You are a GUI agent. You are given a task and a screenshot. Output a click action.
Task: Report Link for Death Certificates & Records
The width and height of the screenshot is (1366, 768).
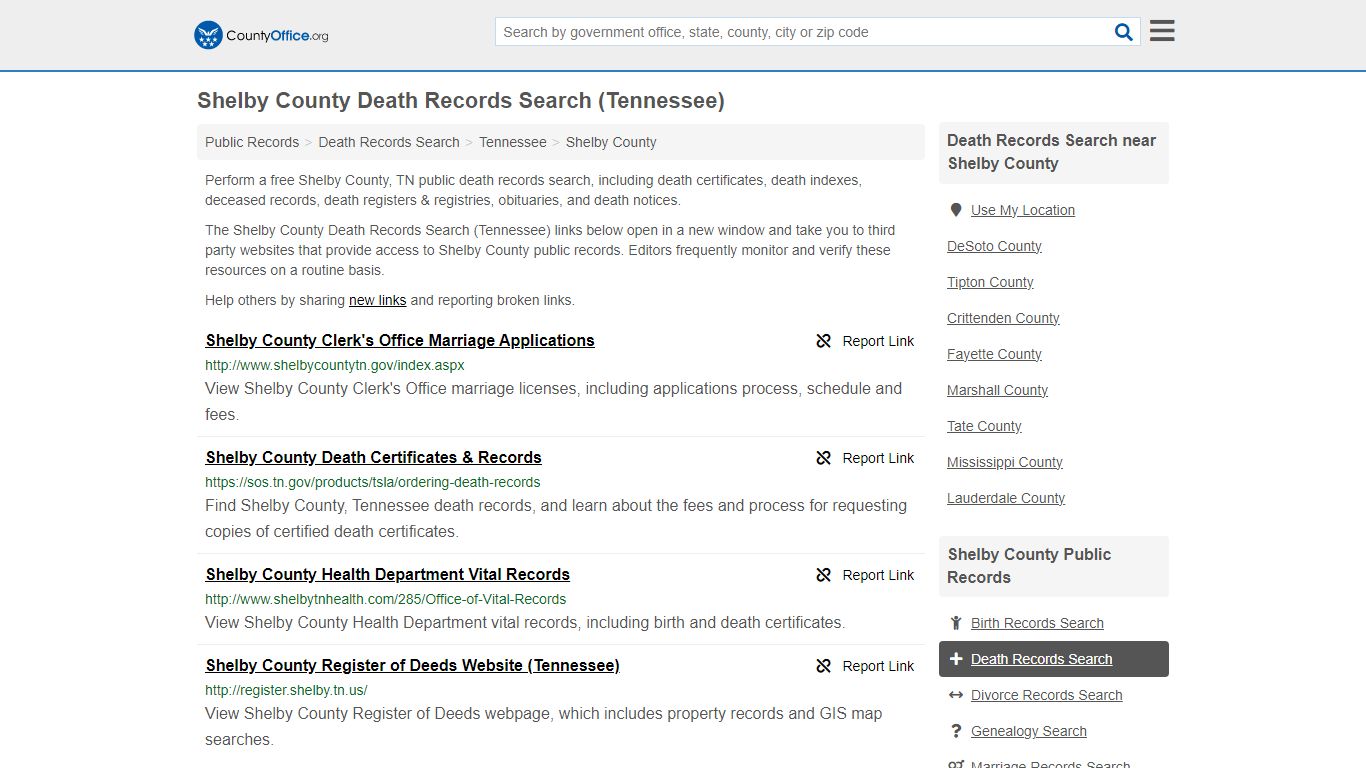pos(865,458)
